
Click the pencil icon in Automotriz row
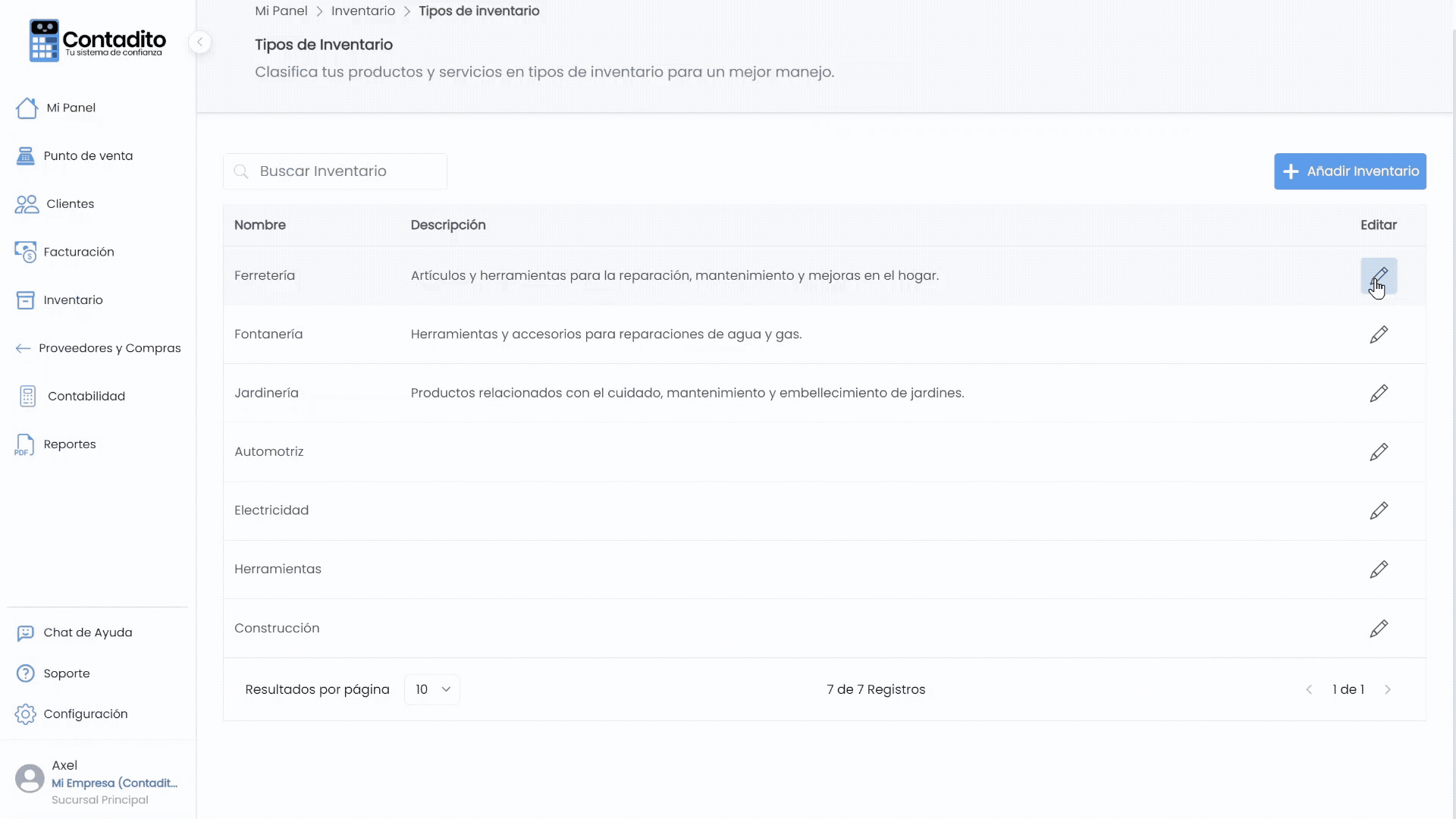click(1379, 452)
